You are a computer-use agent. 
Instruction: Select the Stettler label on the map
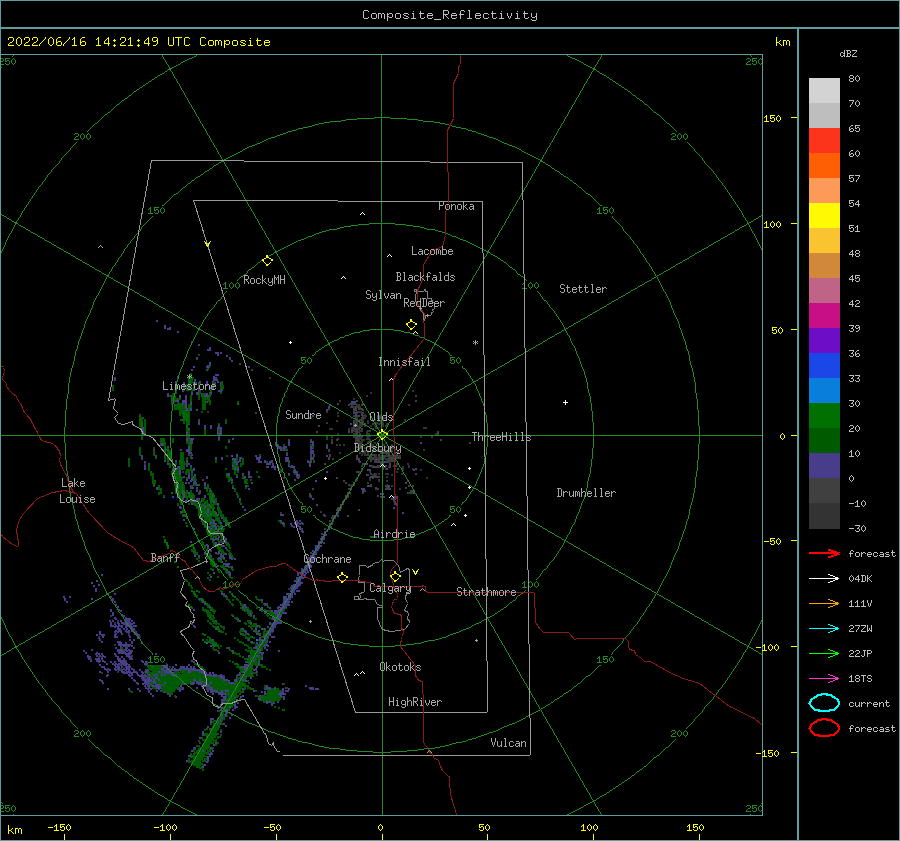583,289
